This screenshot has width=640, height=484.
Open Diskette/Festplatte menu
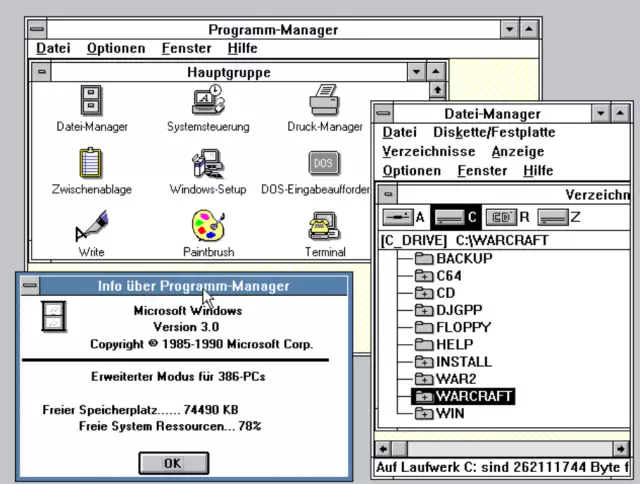point(494,132)
